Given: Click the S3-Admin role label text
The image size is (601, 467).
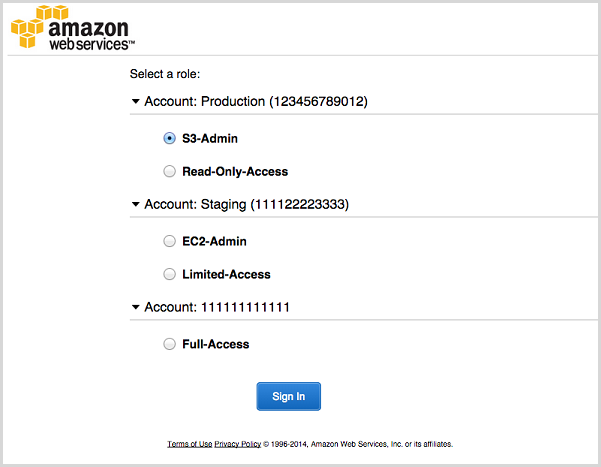Looking at the screenshot, I should [x=210, y=138].
